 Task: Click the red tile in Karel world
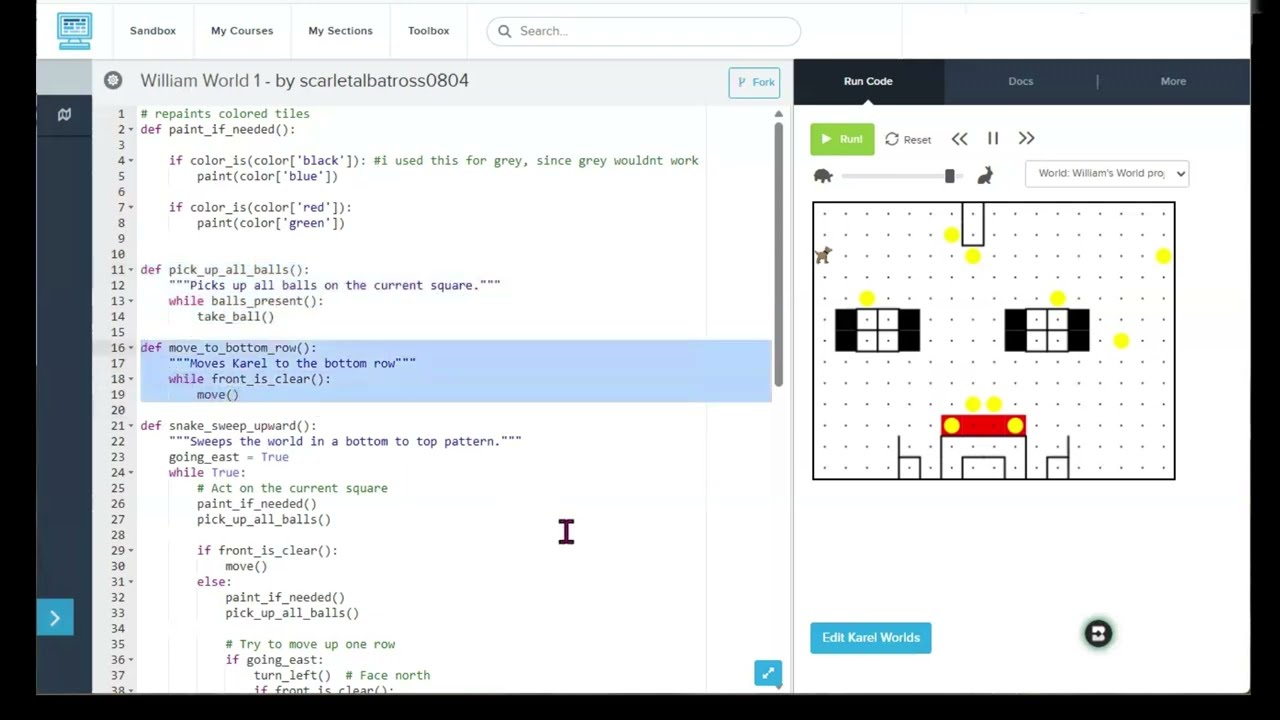coord(983,427)
